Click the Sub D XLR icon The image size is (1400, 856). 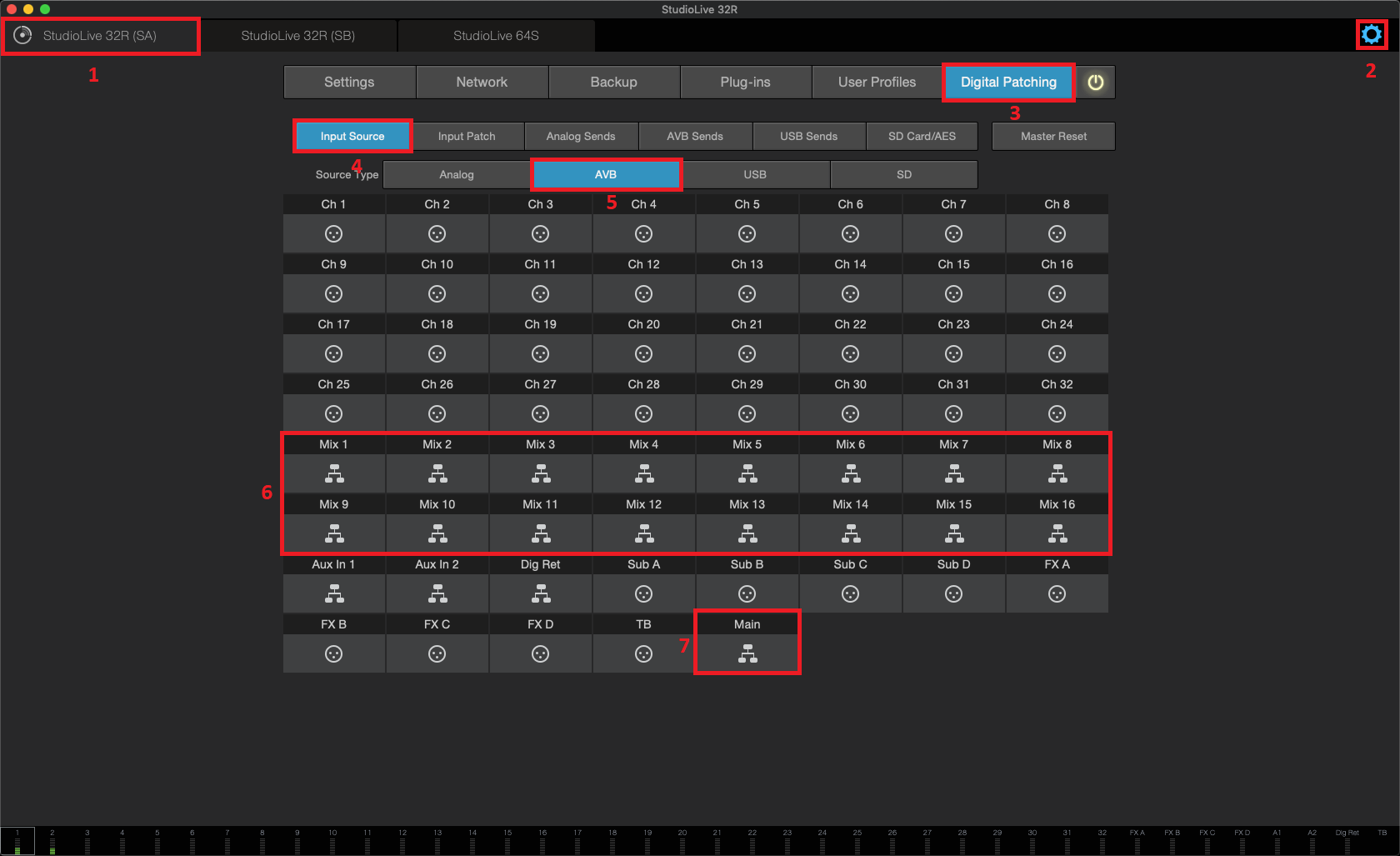pos(953,594)
